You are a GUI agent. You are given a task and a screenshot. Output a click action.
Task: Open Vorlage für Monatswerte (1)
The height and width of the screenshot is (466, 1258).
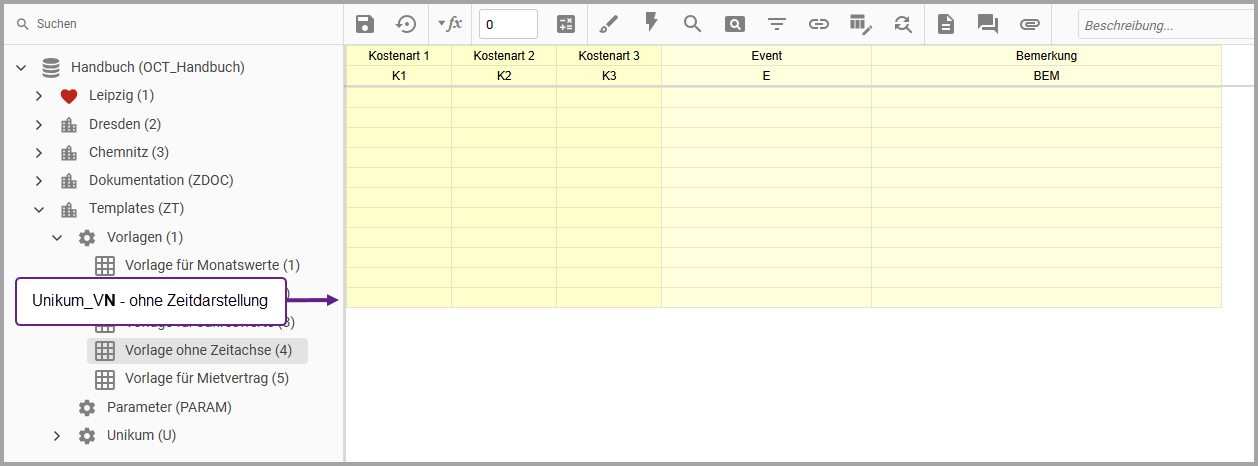212,265
